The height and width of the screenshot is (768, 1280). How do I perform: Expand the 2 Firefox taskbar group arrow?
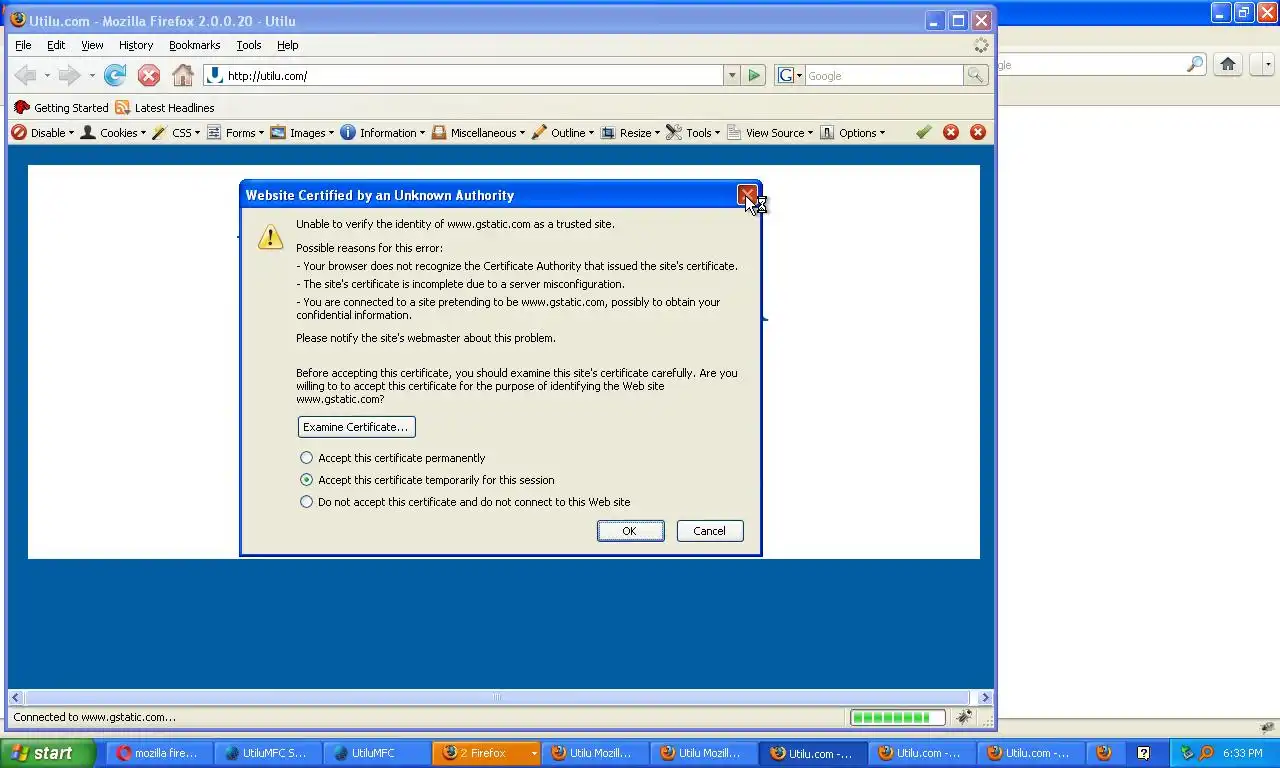click(534, 753)
